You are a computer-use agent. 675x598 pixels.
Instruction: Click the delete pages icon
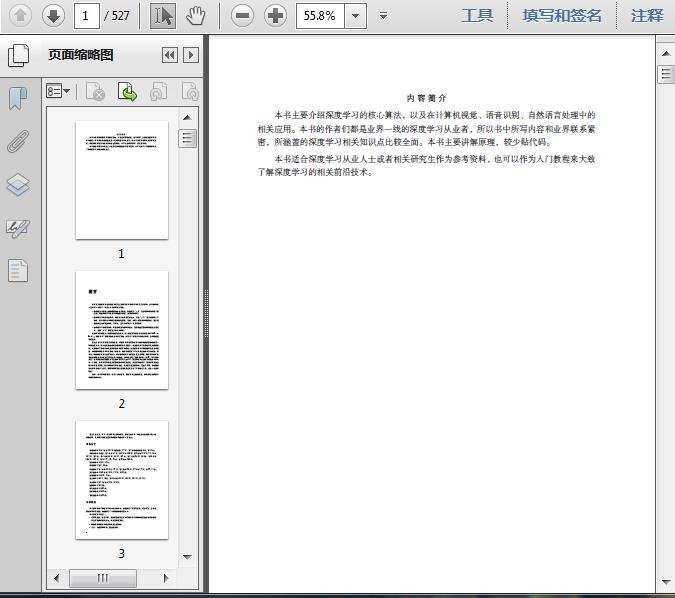click(x=96, y=92)
